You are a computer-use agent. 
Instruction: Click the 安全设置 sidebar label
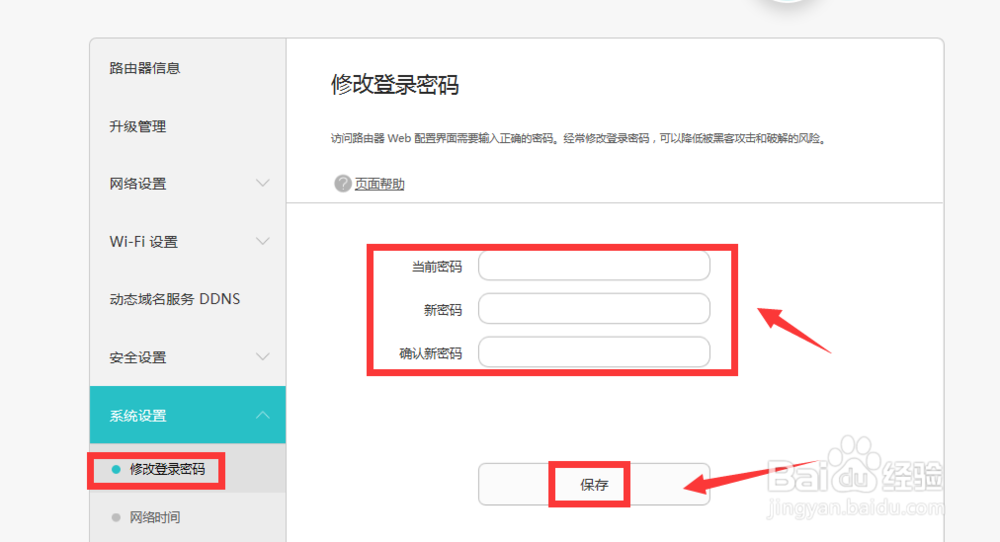pos(138,357)
